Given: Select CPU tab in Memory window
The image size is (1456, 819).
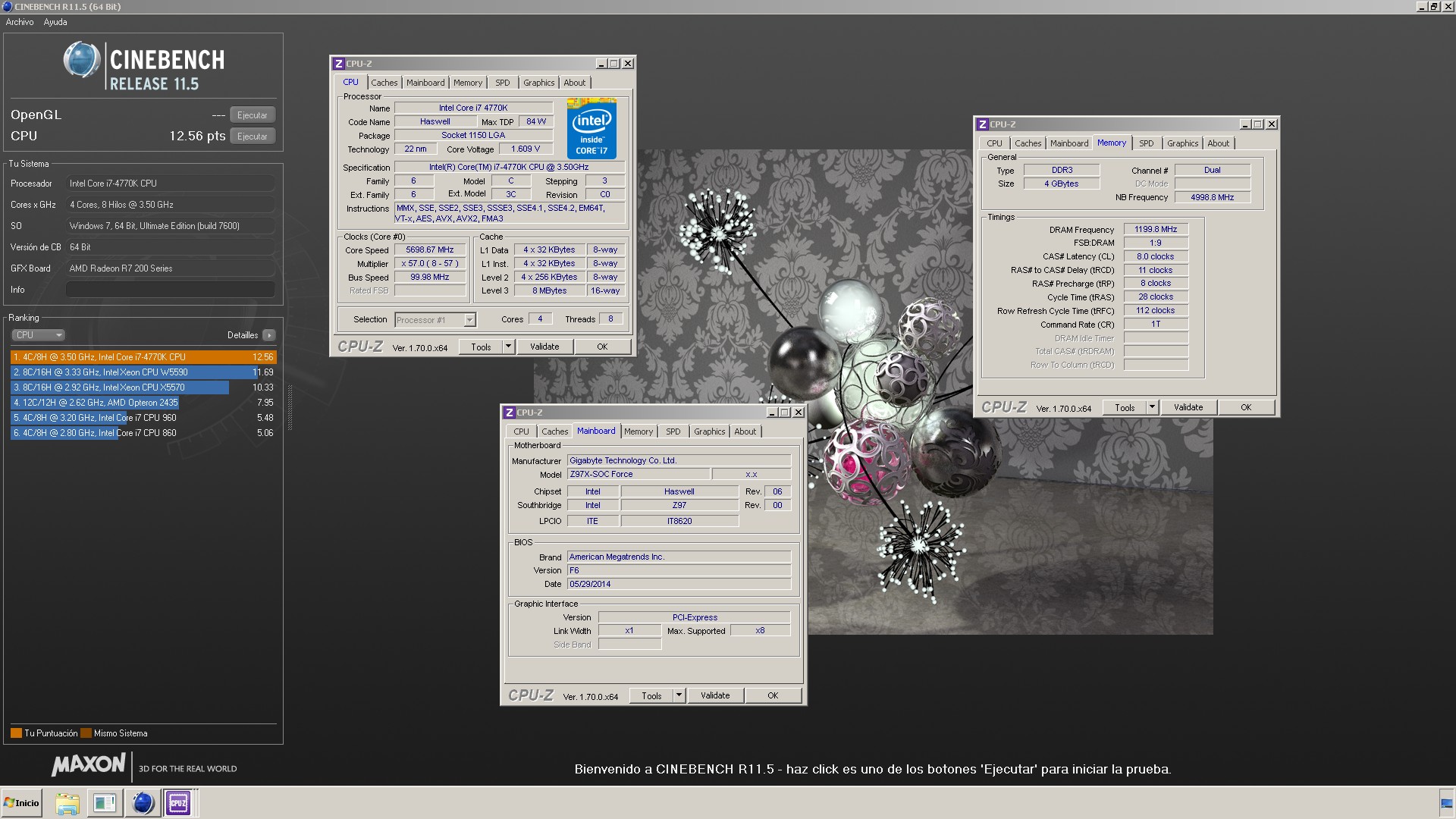Looking at the screenshot, I should (x=995, y=143).
